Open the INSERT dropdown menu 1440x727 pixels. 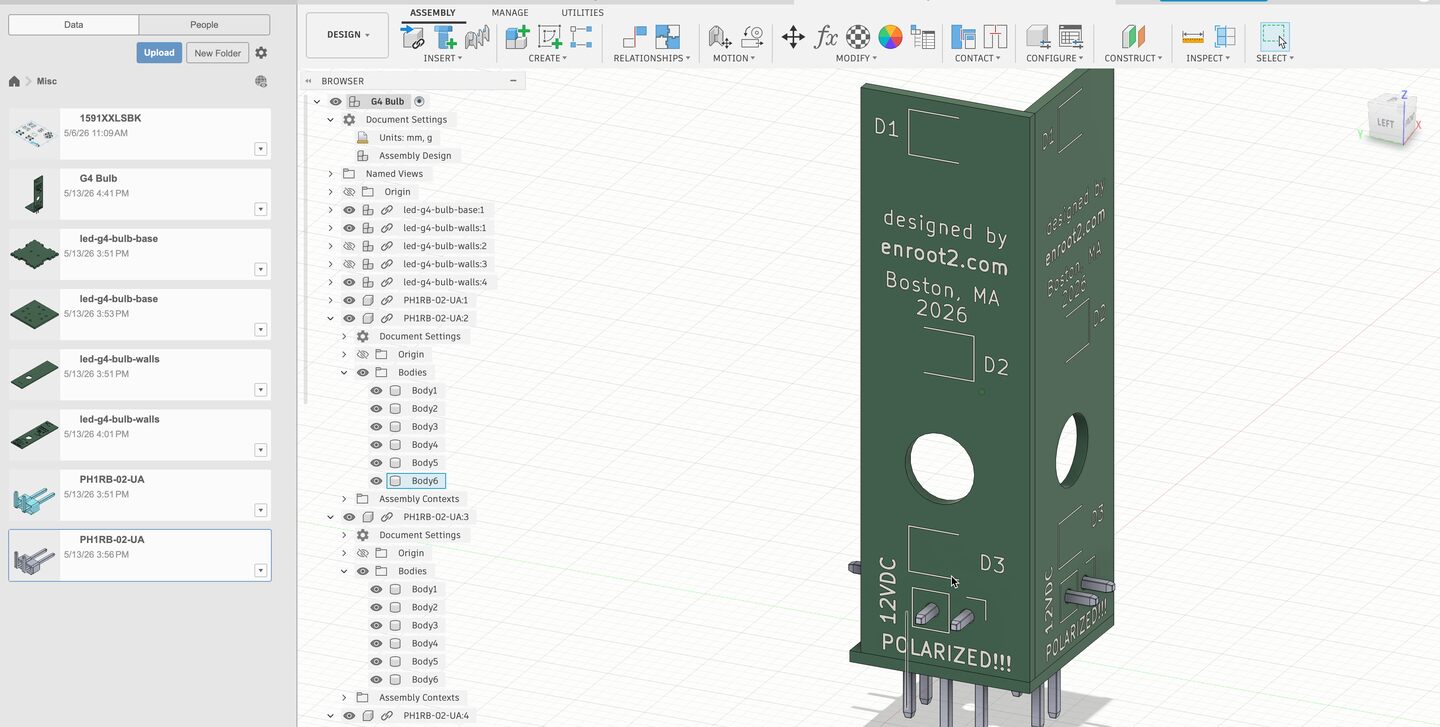[442, 58]
